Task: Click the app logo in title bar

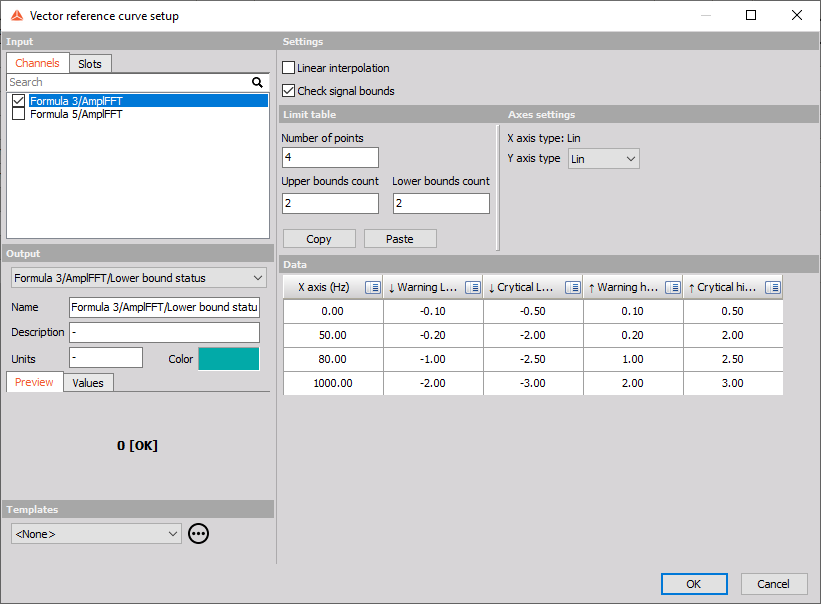Action: [x=15, y=16]
